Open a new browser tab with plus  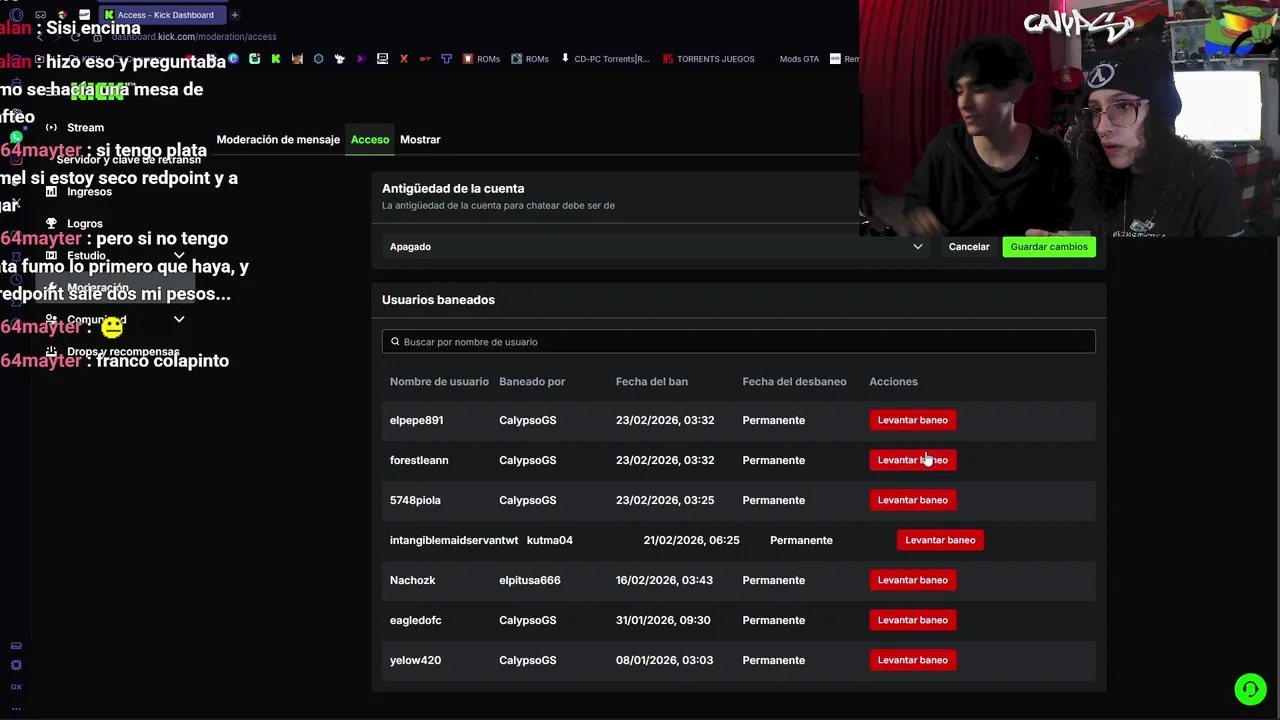(235, 15)
